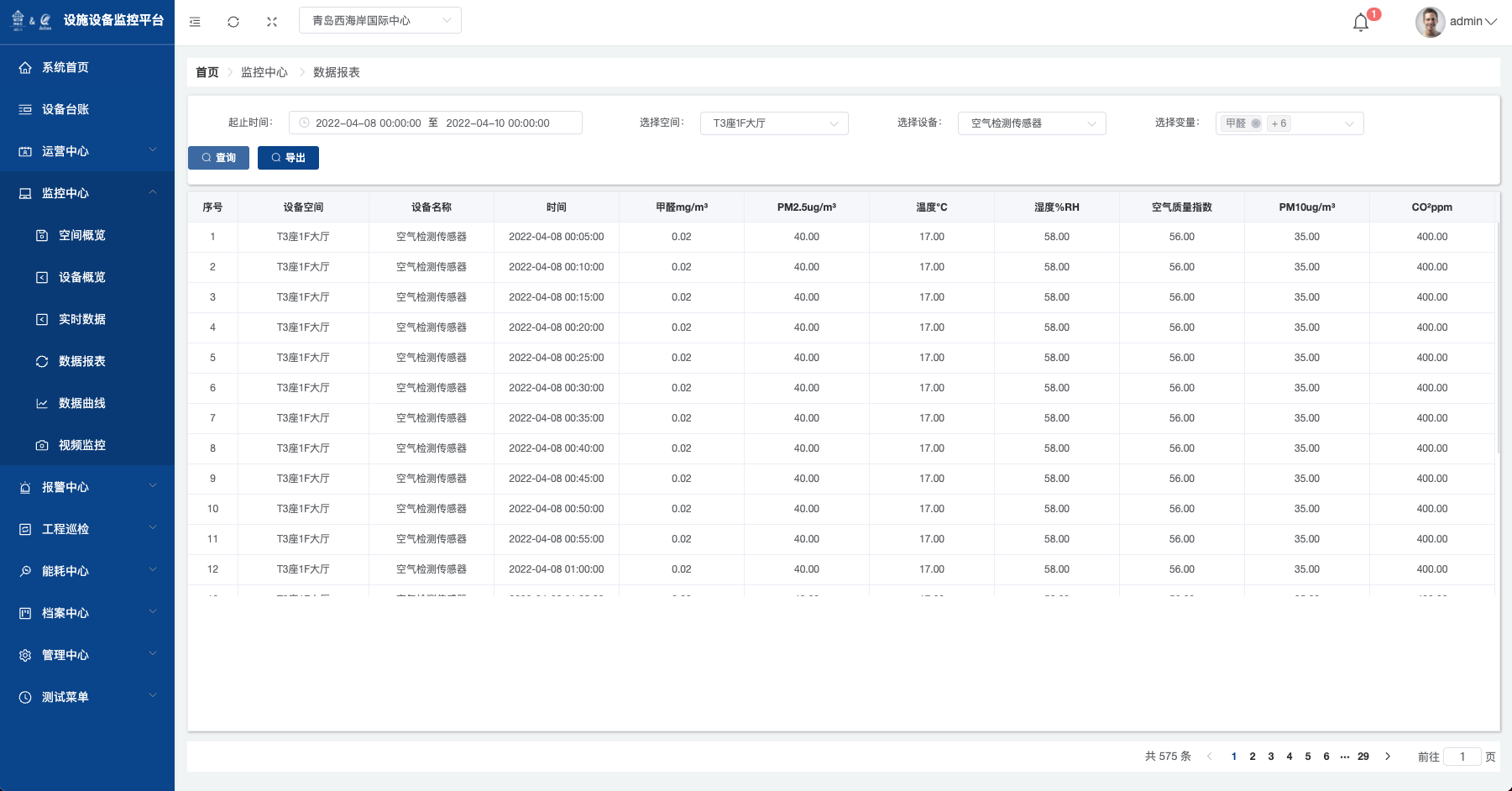Click the calendar clock icon in the date range field
1512x791 pixels.
[304, 123]
